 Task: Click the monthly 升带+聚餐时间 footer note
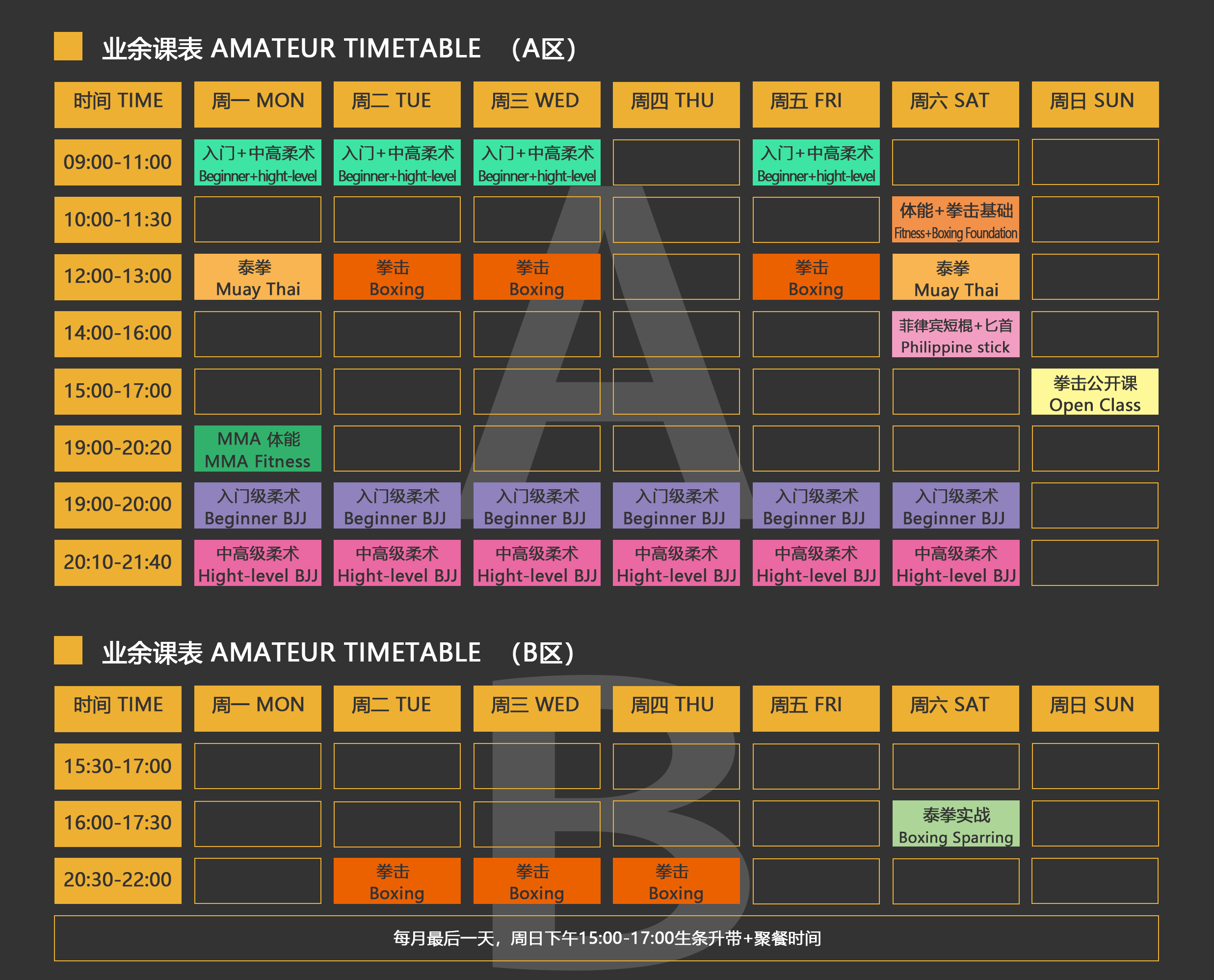[x=607, y=938]
